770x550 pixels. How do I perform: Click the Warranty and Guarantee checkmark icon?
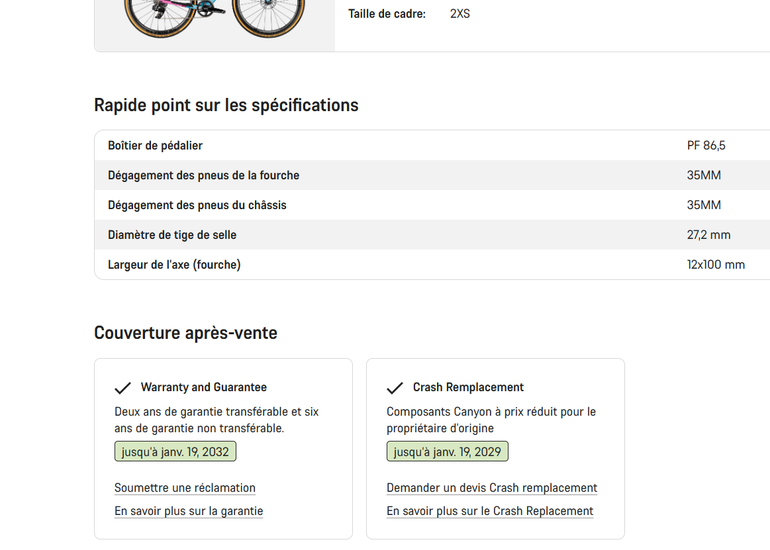tap(123, 388)
